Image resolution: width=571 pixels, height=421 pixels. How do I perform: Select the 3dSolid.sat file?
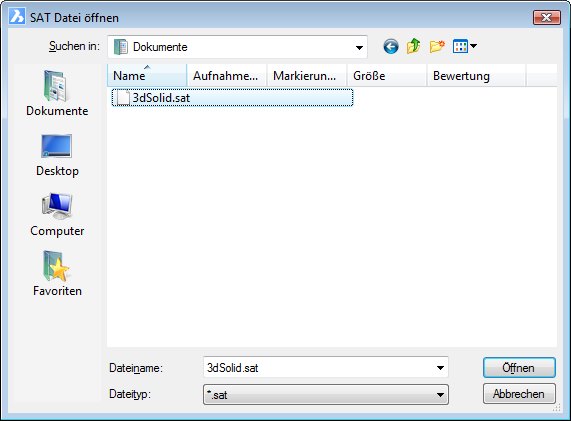(x=232, y=98)
